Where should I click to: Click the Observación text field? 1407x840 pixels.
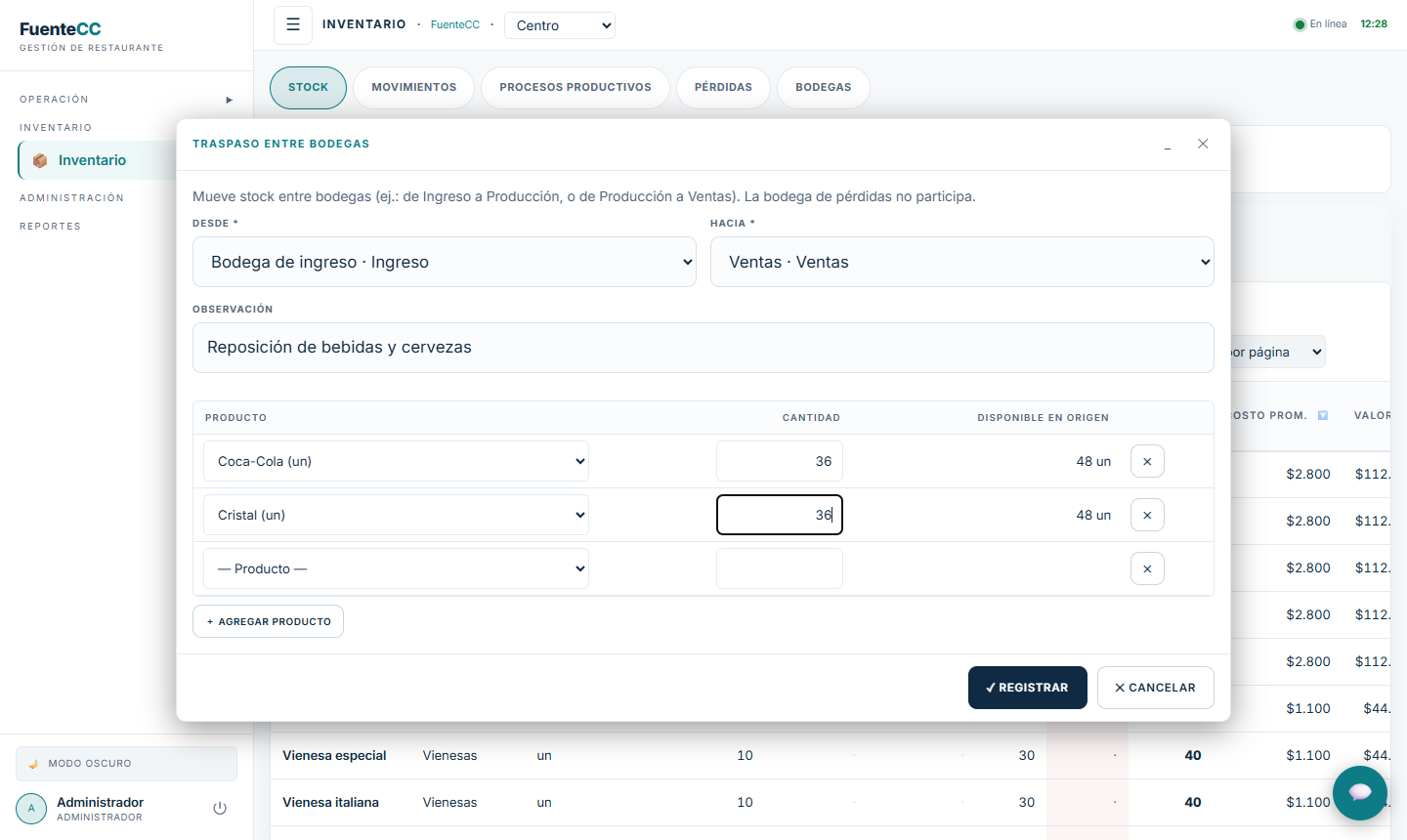click(x=703, y=348)
